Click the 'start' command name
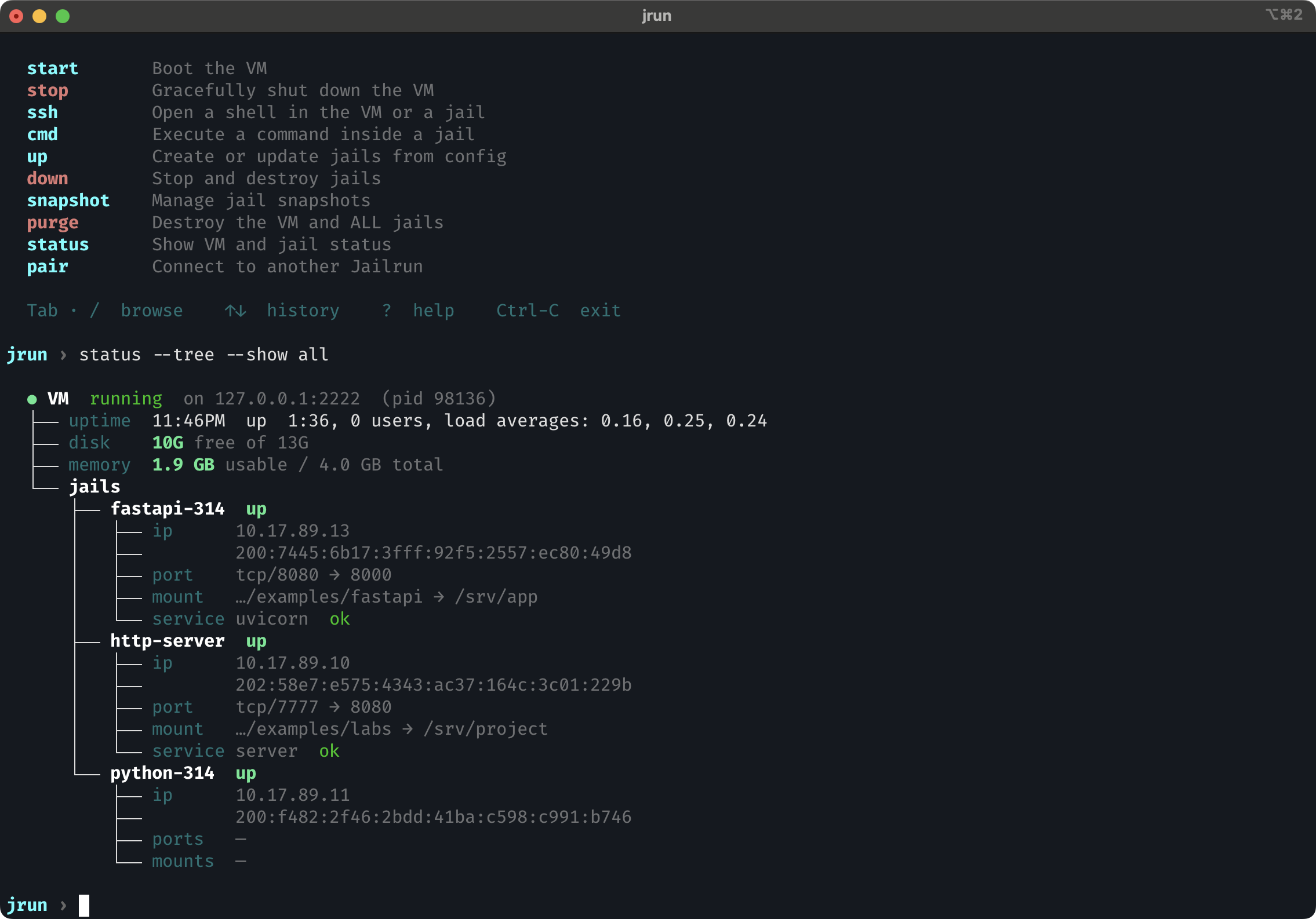Image resolution: width=1316 pixels, height=919 pixels. point(53,68)
